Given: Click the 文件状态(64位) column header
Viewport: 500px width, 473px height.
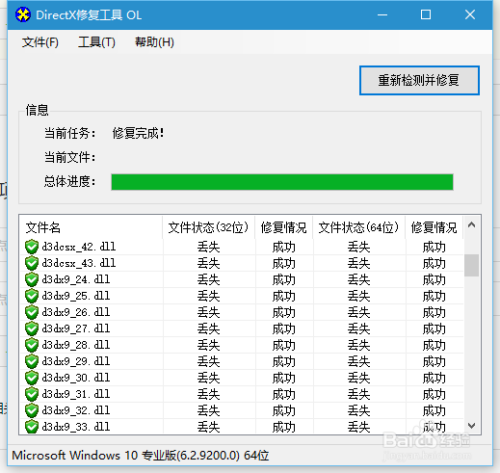Looking at the screenshot, I should 359,228.
